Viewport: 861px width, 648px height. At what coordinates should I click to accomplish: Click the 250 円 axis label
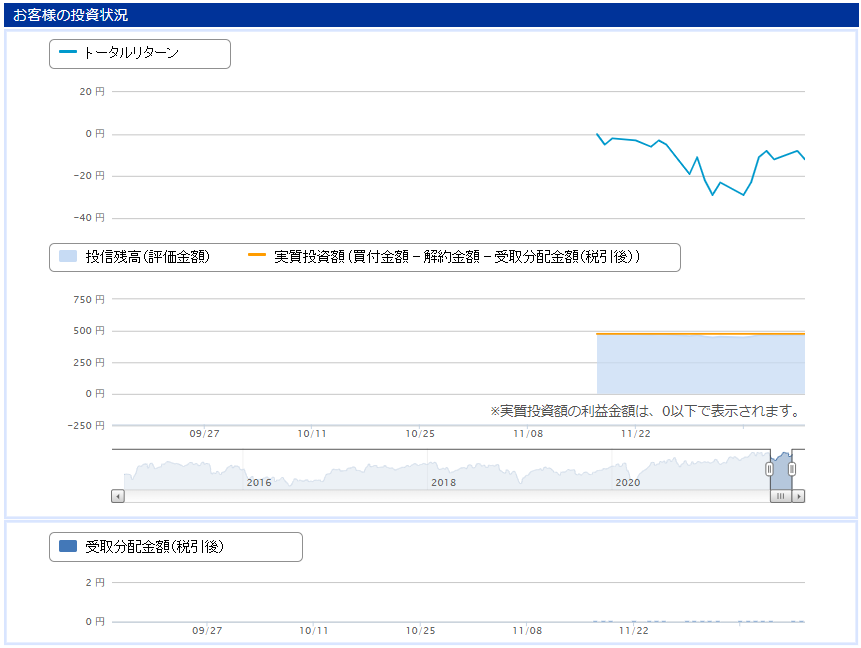pyautogui.click(x=89, y=362)
